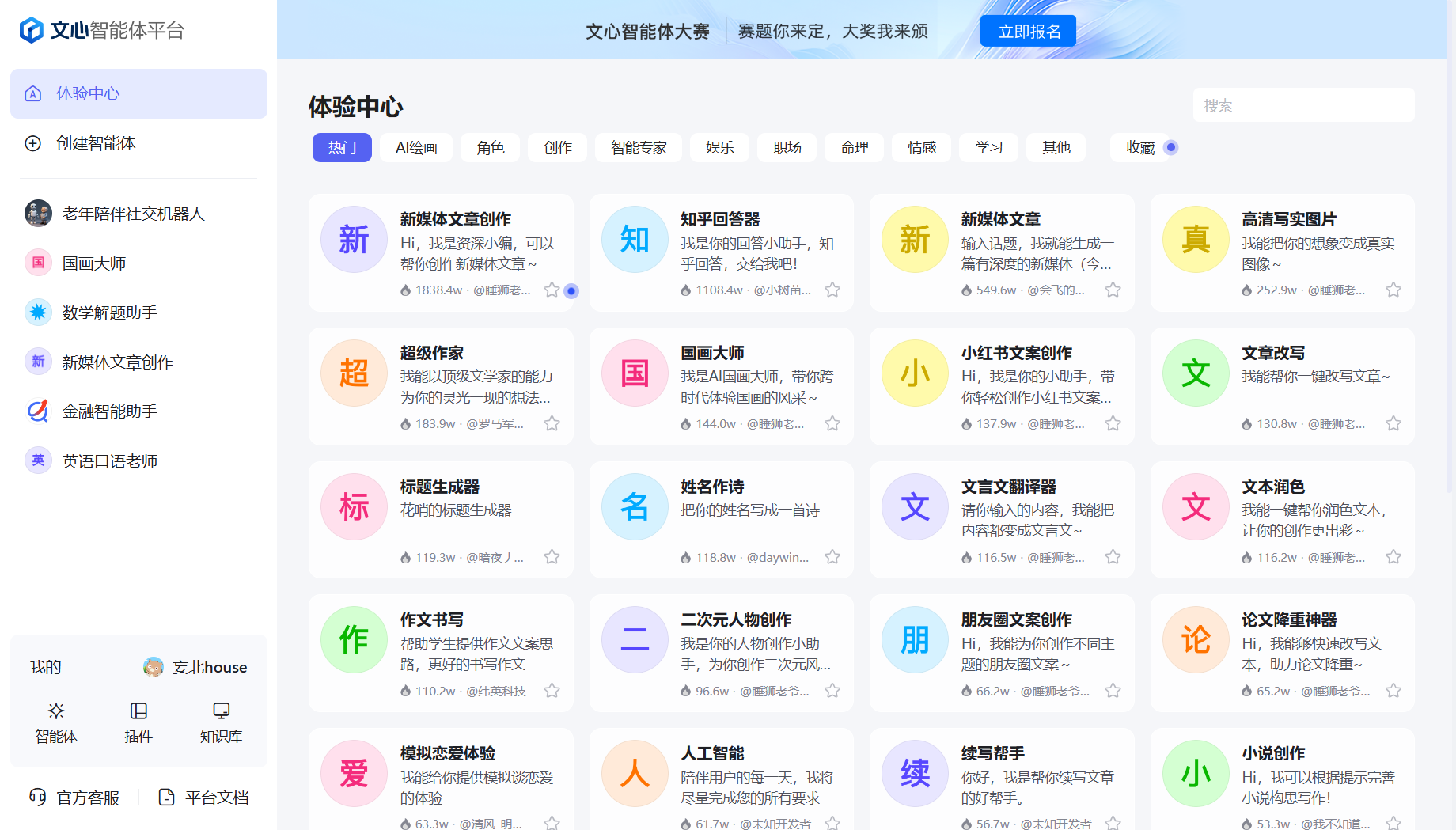This screenshot has height=830, width=1456.
Task: Switch to 学习 tab
Action: [x=989, y=147]
